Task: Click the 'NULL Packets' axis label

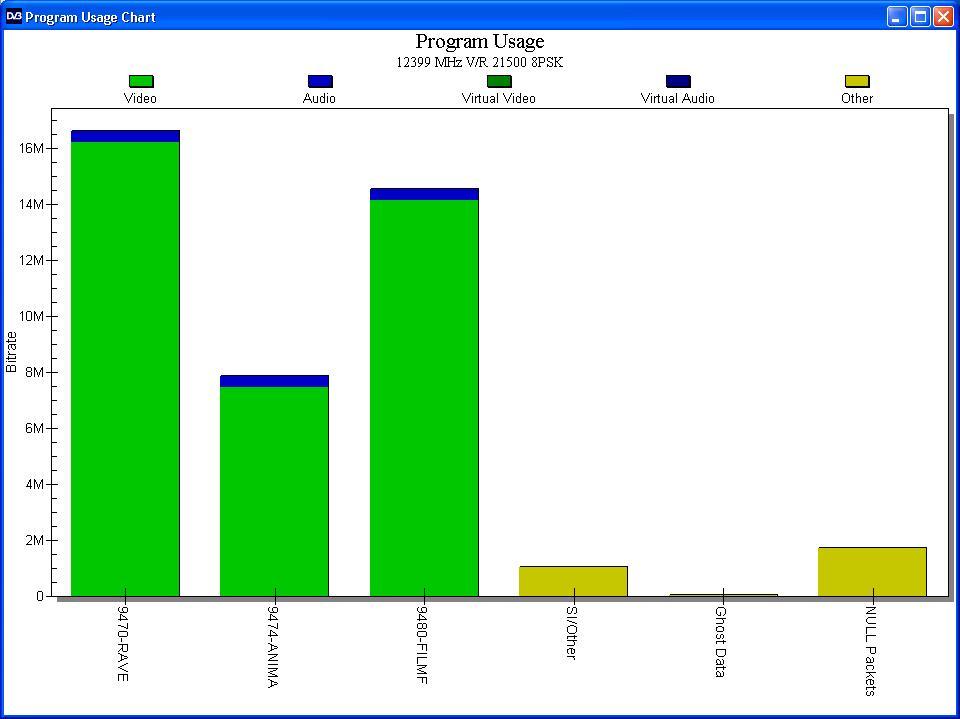Action: (x=871, y=651)
